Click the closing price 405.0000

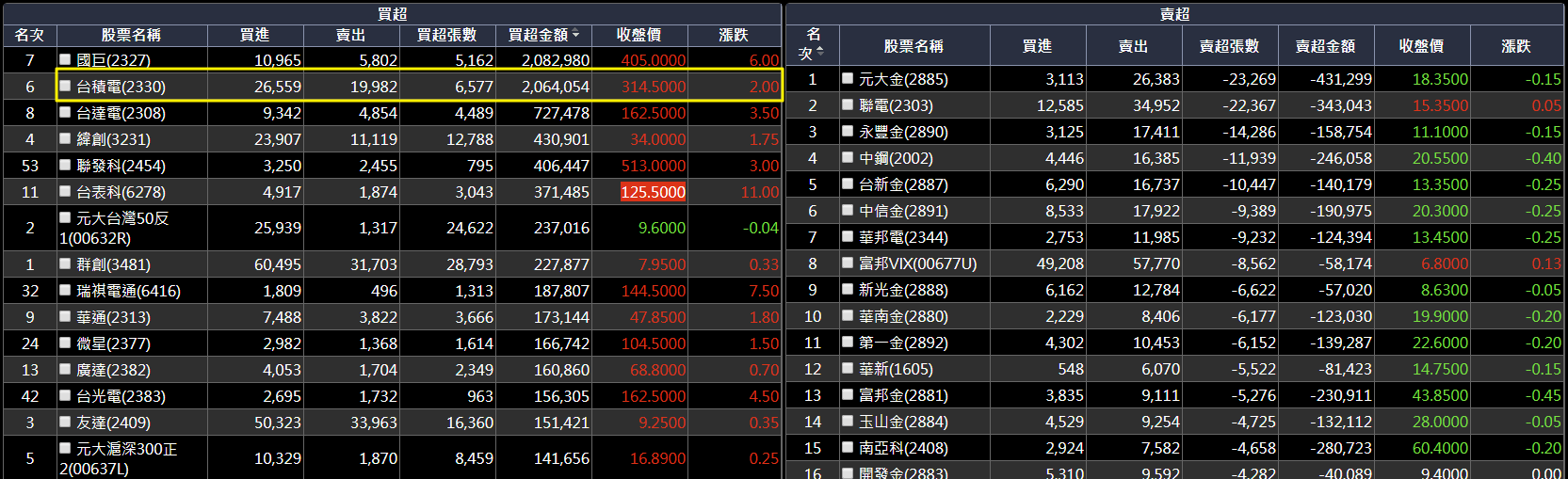pyautogui.click(x=653, y=60)
